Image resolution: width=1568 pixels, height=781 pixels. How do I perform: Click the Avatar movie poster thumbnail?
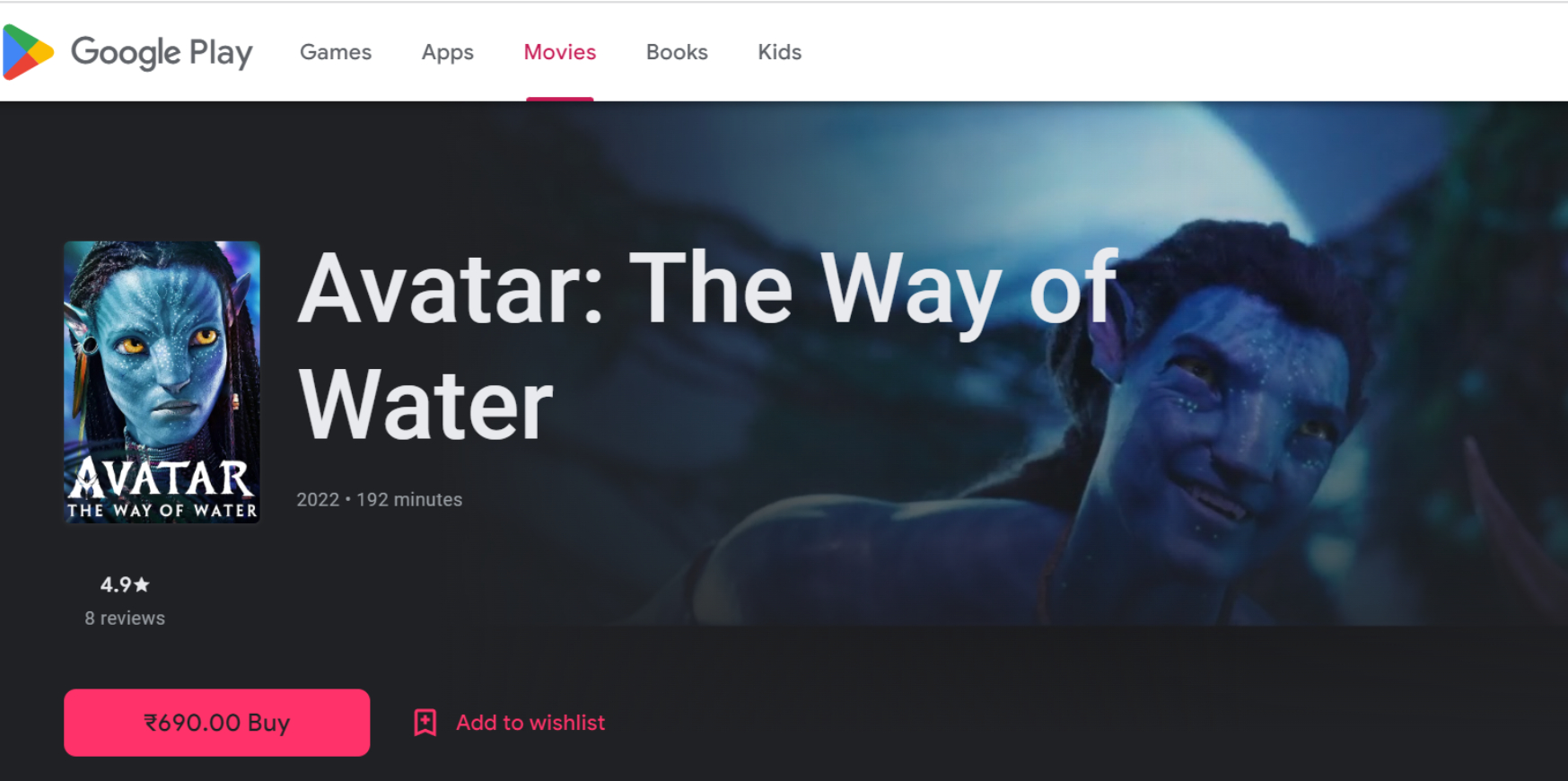(162, 382)
